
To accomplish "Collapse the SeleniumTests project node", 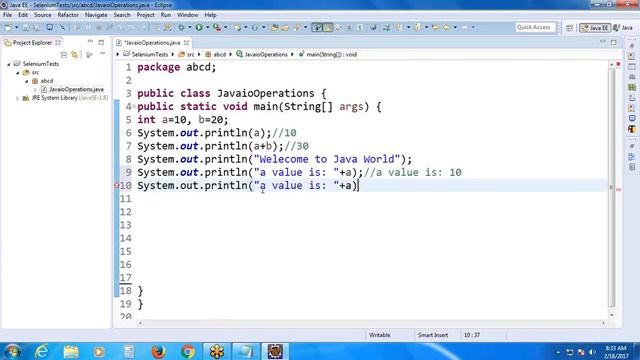I will pos(9,64).
